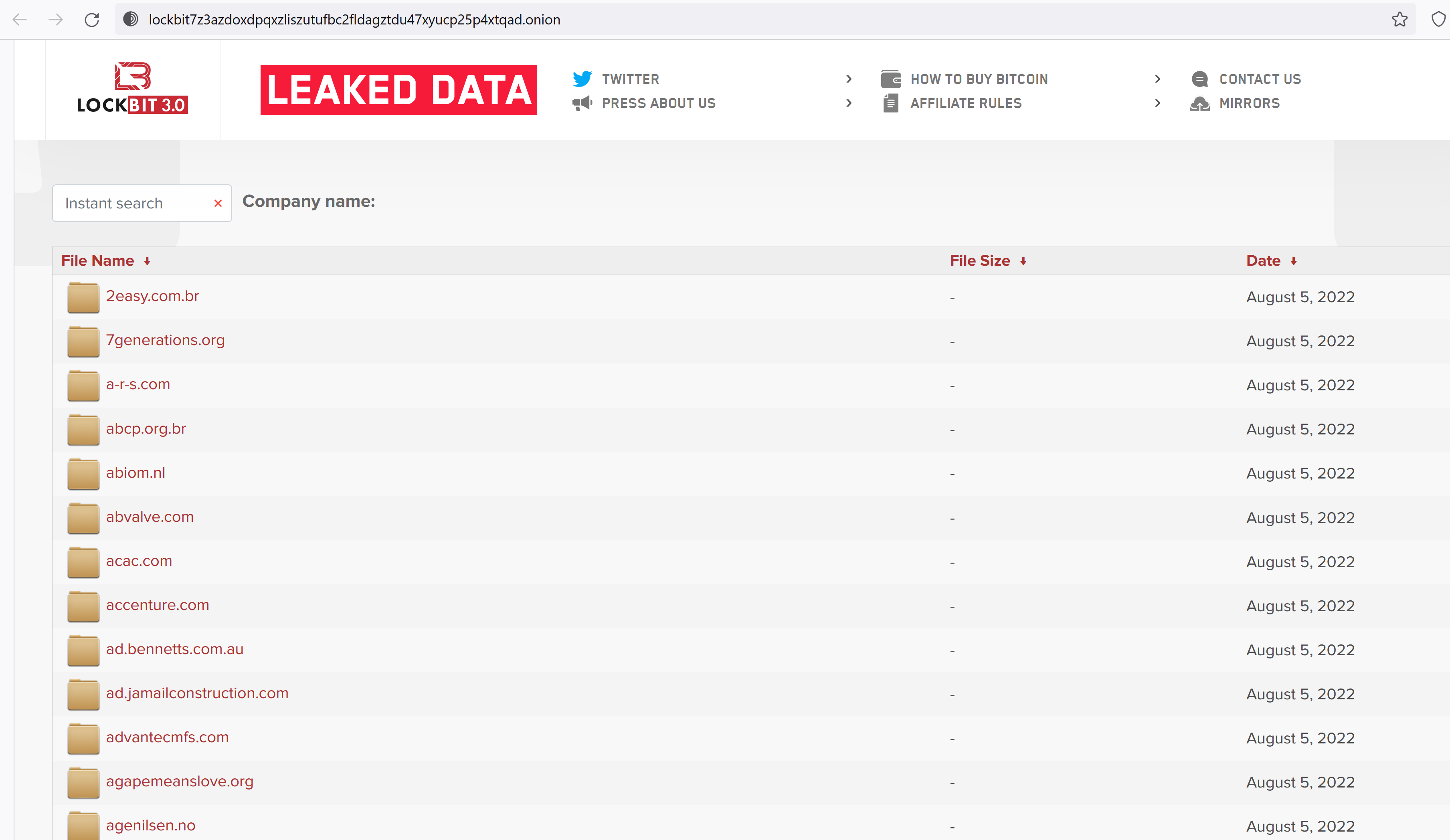Click the Leaked Data banner button

[398, 90]
